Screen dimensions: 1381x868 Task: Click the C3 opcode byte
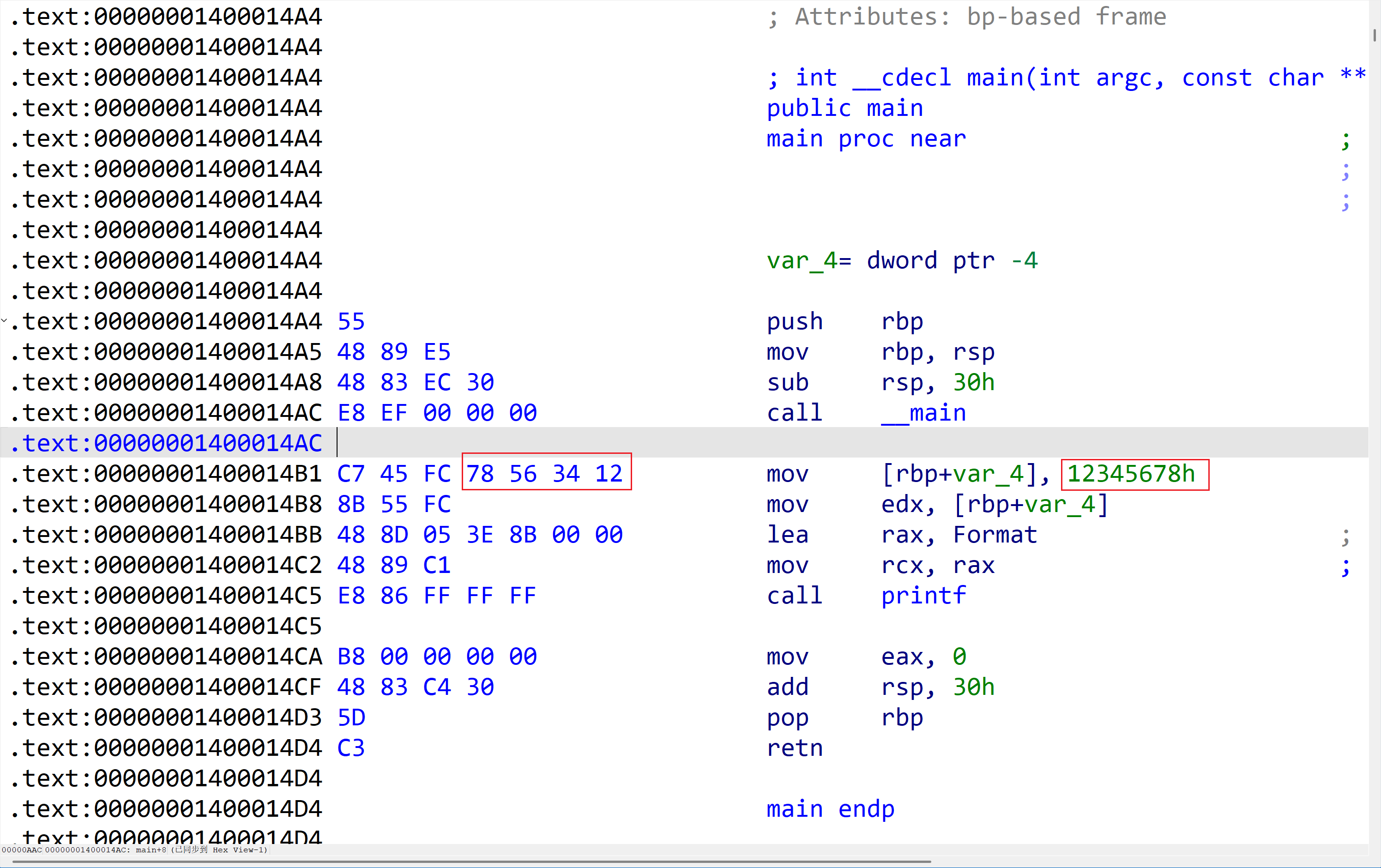[350, 748]
